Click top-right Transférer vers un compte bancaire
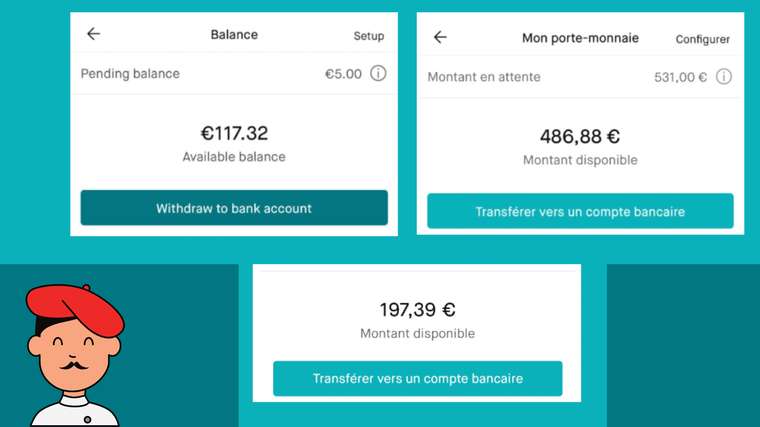Viewport: 760px width, 427px height. (580, 211)
